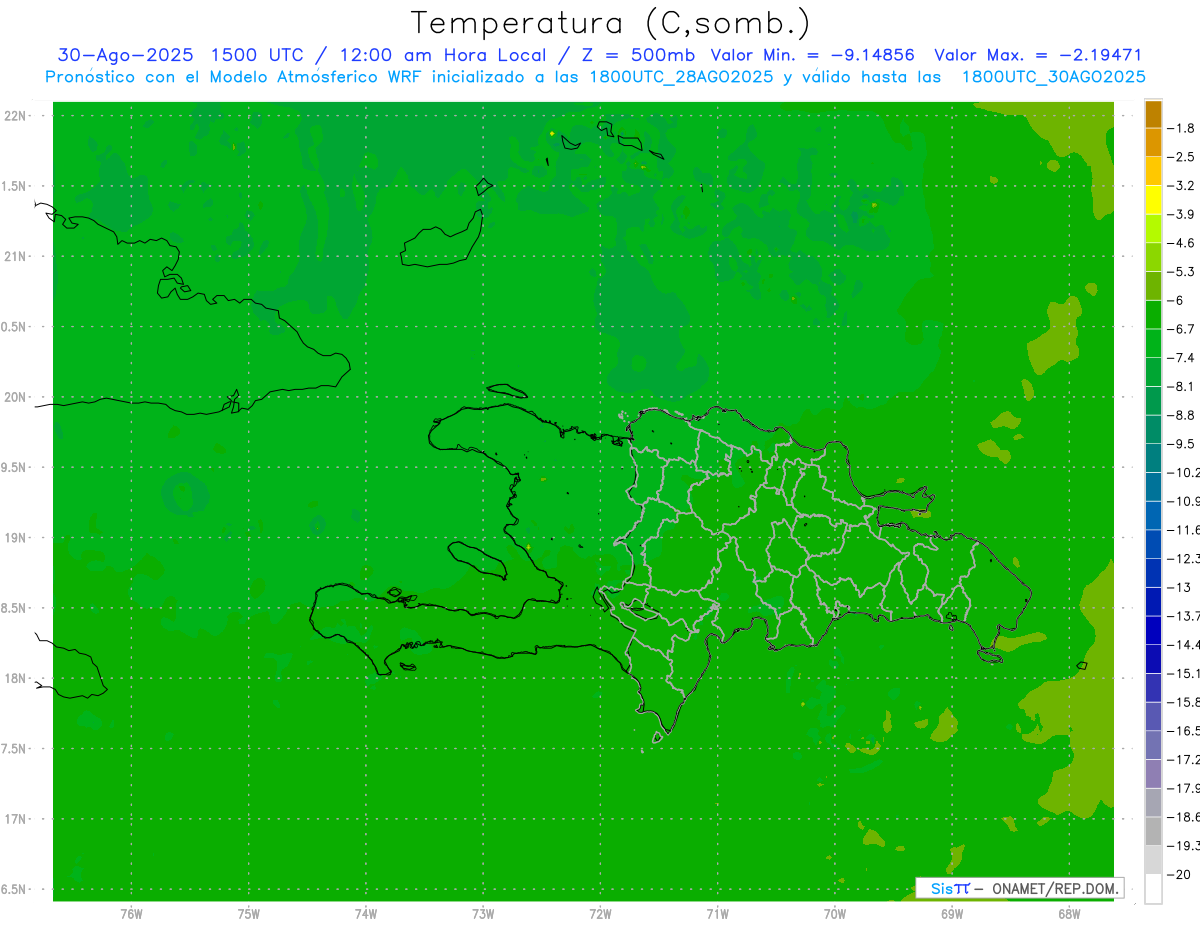Select the purple swatch between -17.2 and -17.9
Image resolution: width=1200 pixels, height=927 pixels.
1153,774
